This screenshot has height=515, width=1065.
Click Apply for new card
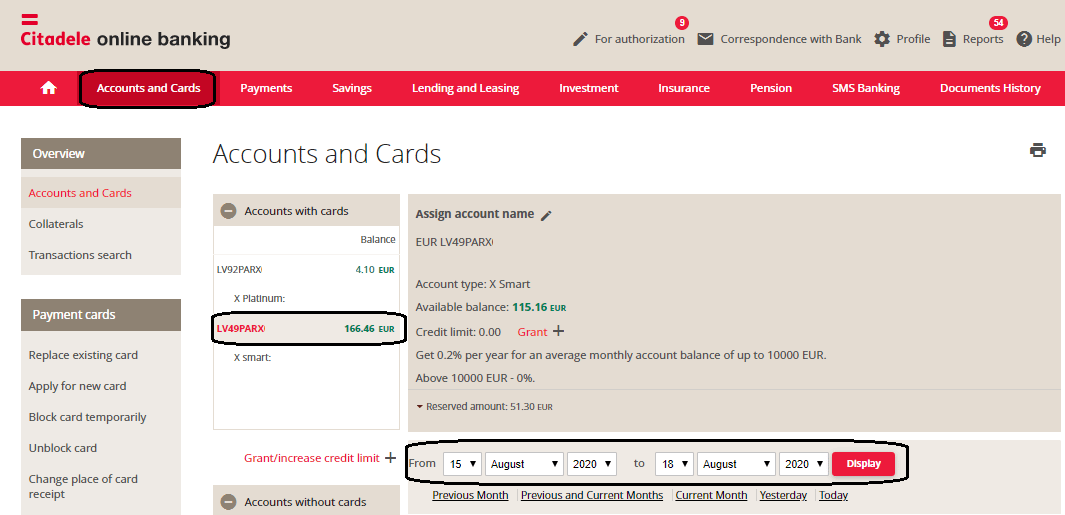77,386
